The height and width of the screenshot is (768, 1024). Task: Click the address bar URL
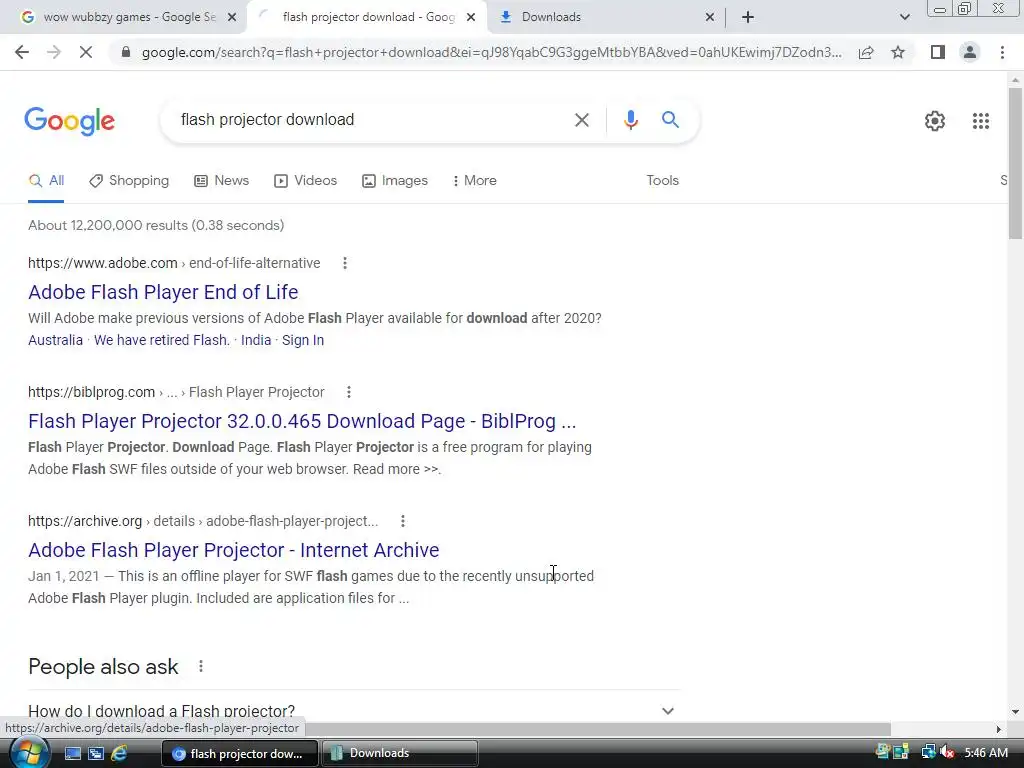point(491,52)
